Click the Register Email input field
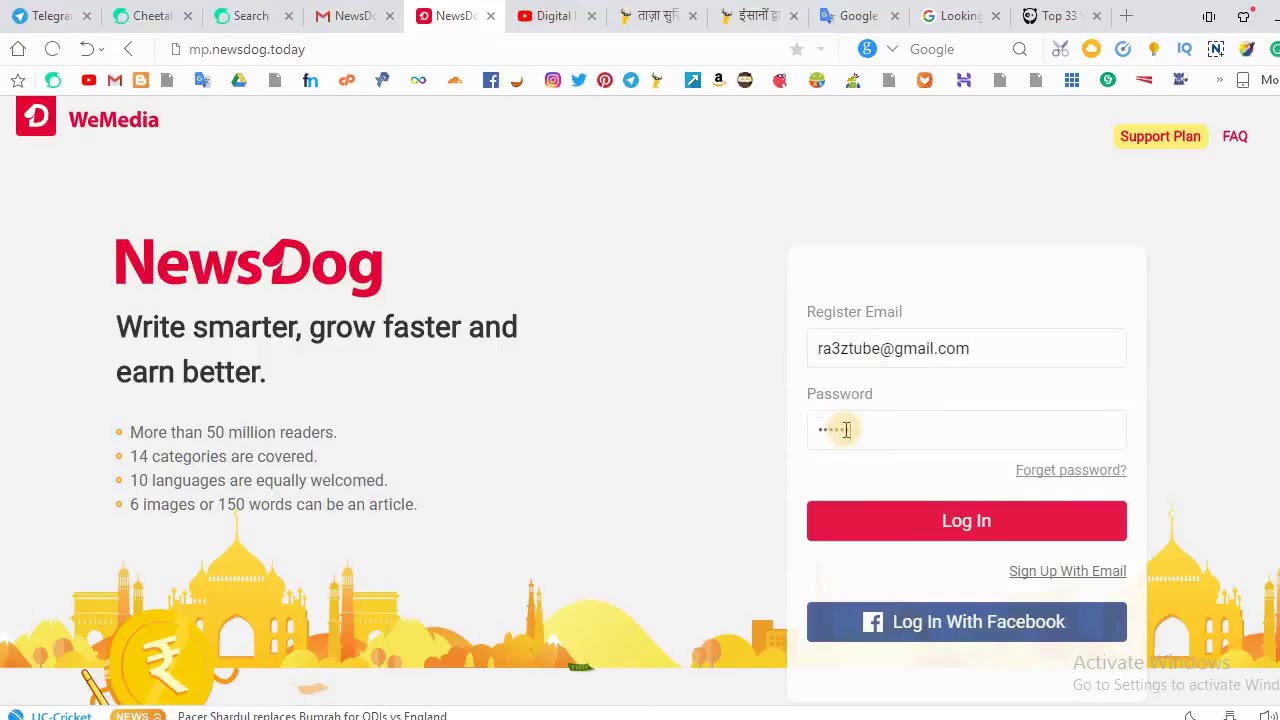 966,348
